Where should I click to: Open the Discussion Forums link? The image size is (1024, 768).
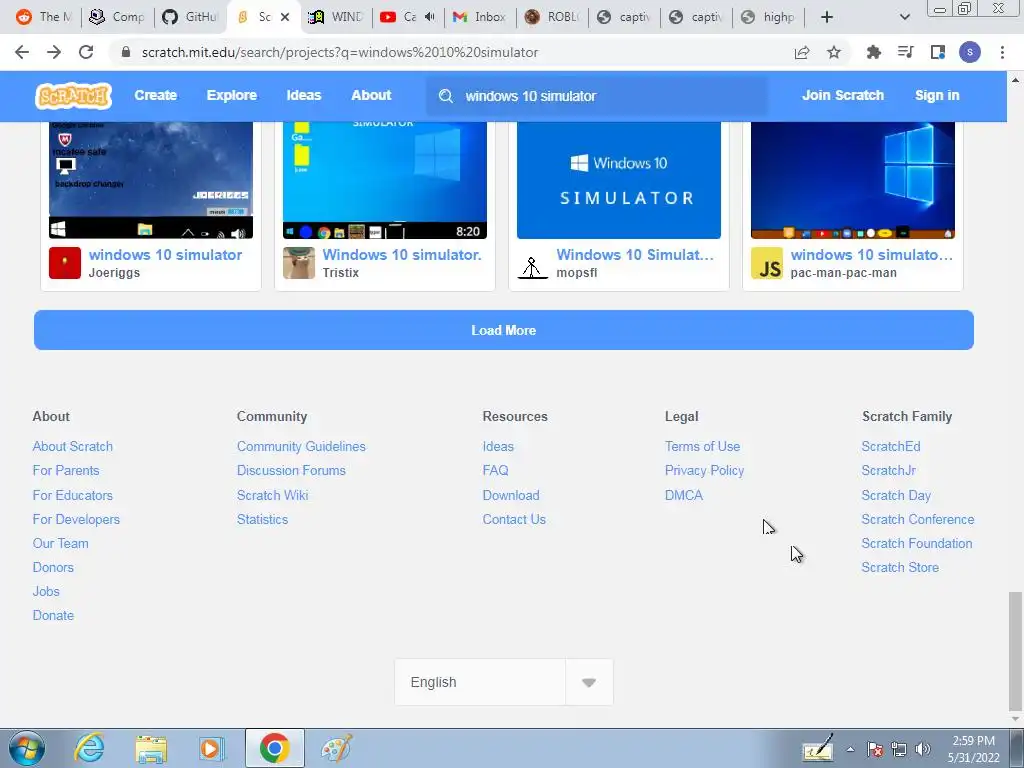click(291, 471)
